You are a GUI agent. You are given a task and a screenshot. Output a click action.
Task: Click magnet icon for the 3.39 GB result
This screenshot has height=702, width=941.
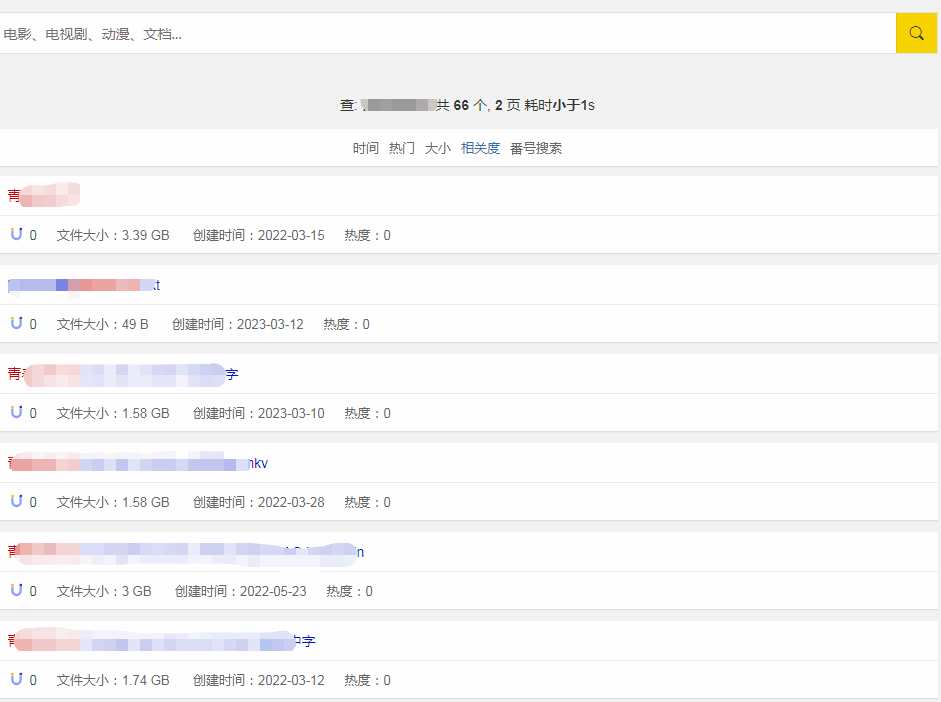click(x=17, y=234)
